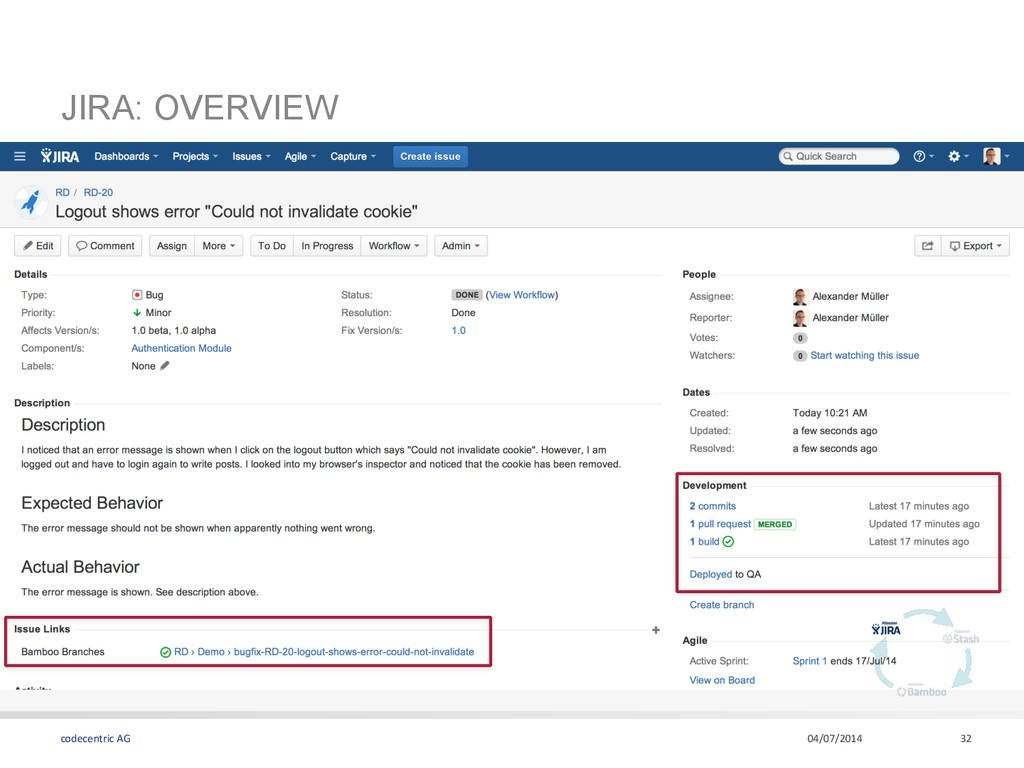Click the Create branch link
Image resolution: width=1024 pixels, height=768 pixels.
click(x=722, y=605)
